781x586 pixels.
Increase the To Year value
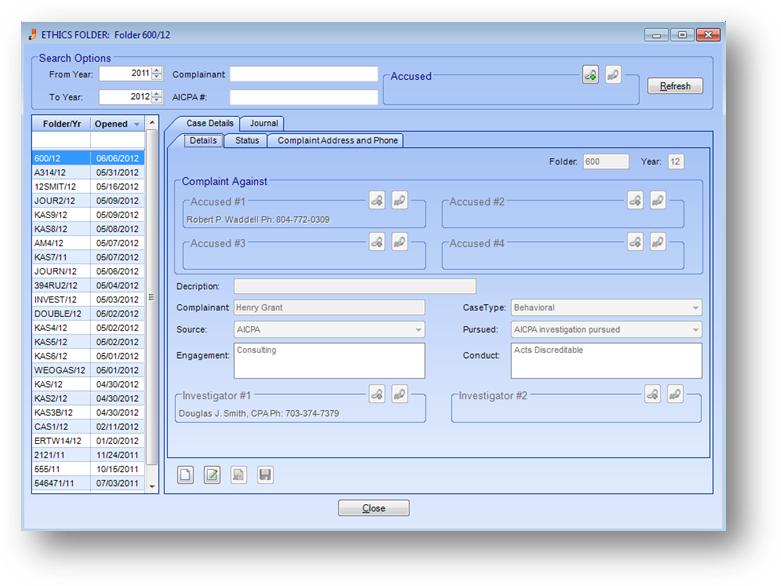click(x=157, y=94)
